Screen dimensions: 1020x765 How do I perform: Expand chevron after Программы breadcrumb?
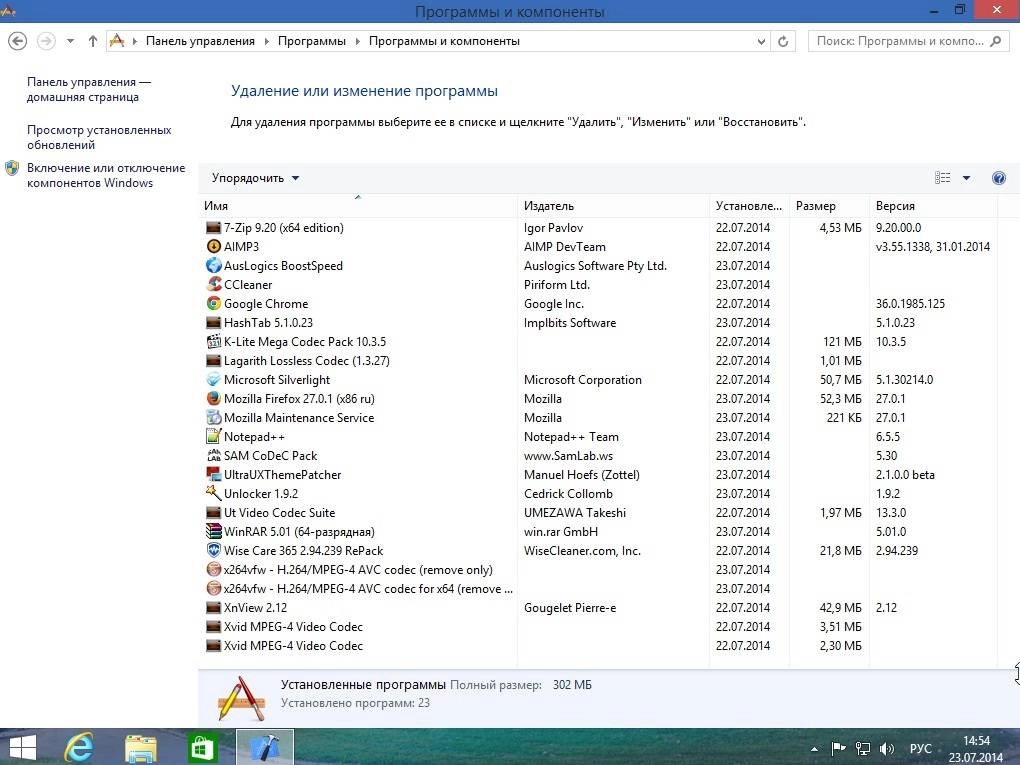pos(358,41)
